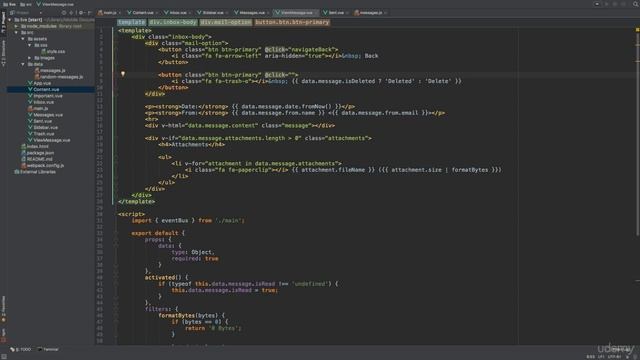Select Trash.vue in project tree
Viewport: 640px width, 360px height.
click(41, 134)
